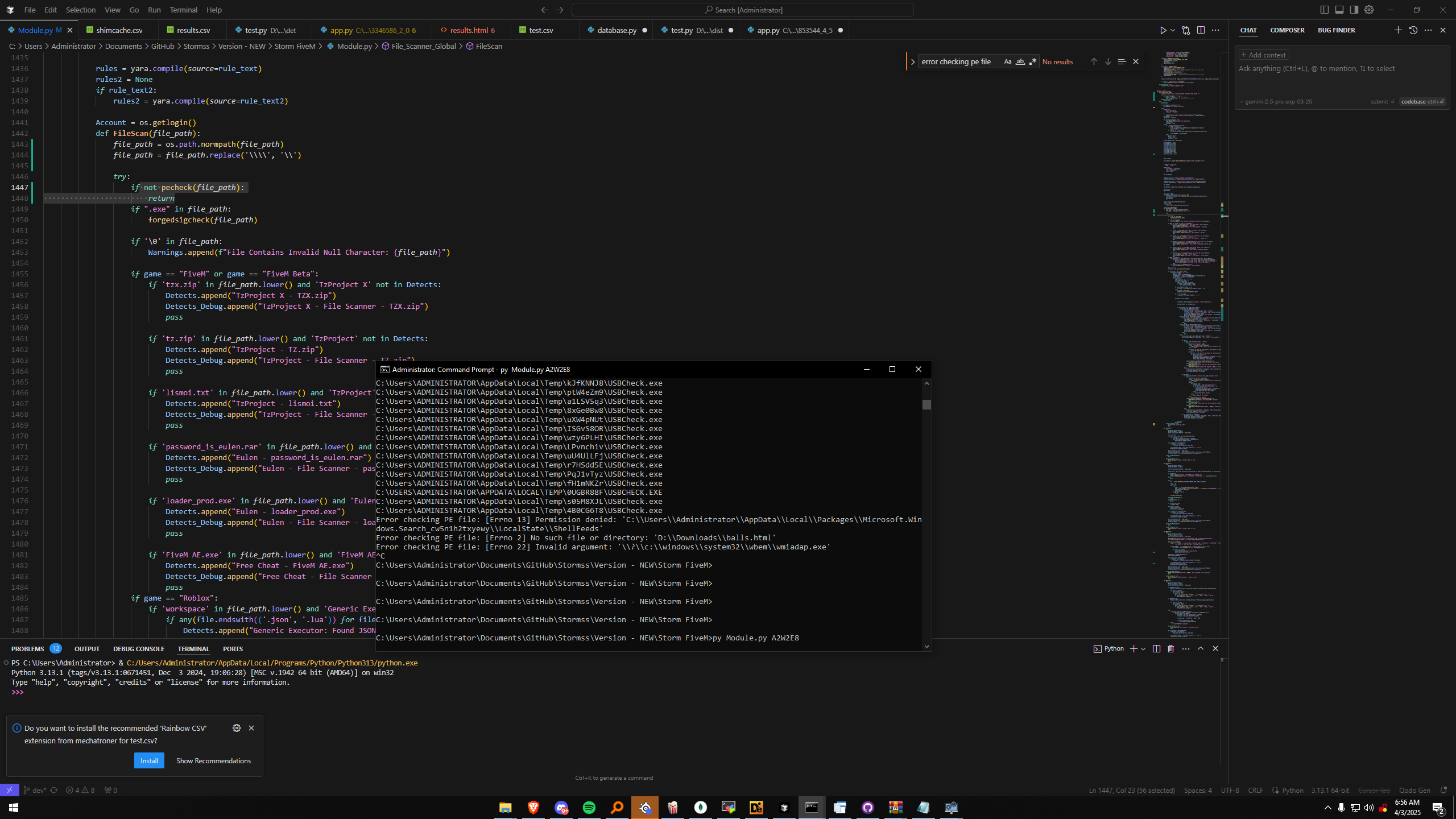
Task: Open errors and warnings count in the status bar
Action: 80,790
